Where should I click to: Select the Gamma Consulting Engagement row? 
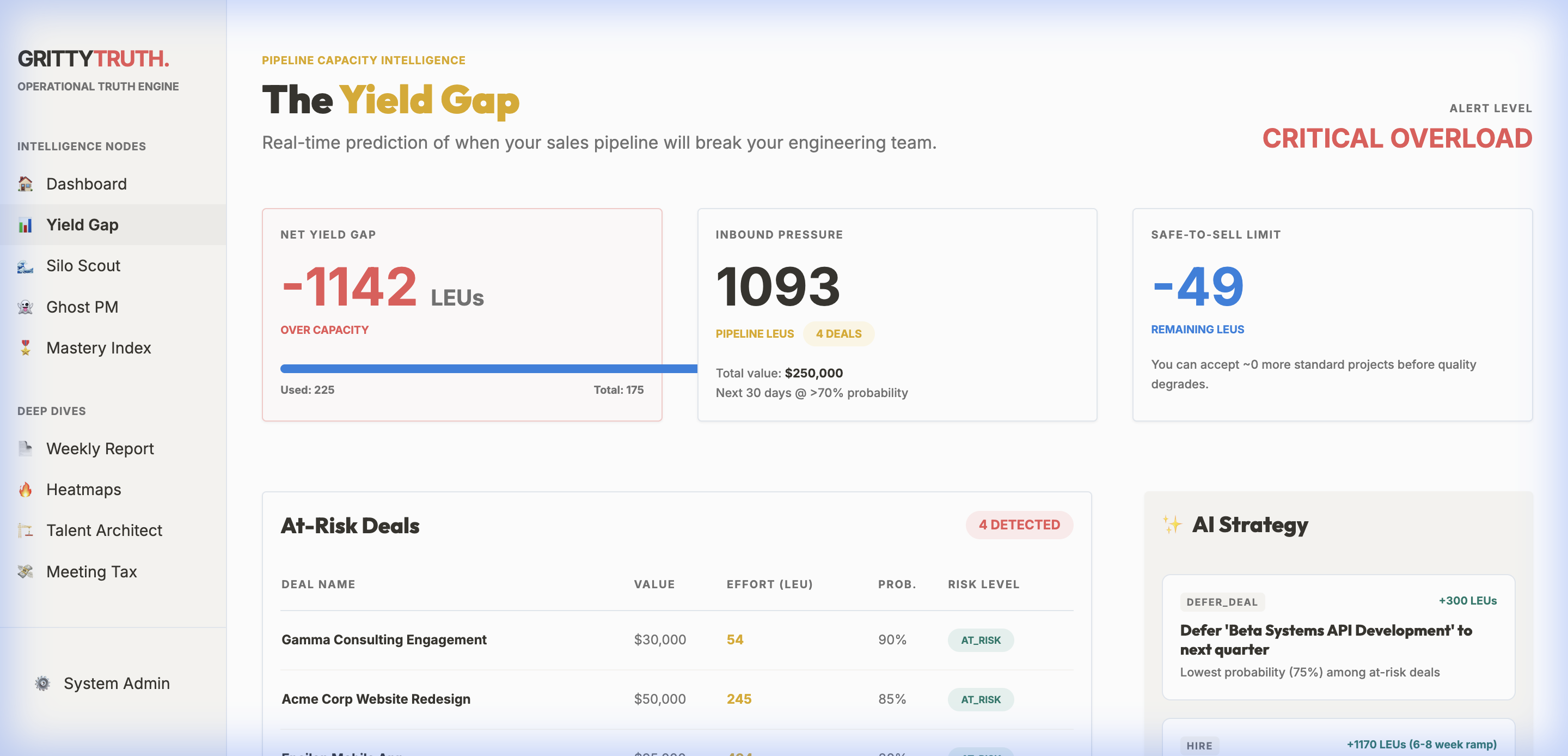(x=383, y=639)
